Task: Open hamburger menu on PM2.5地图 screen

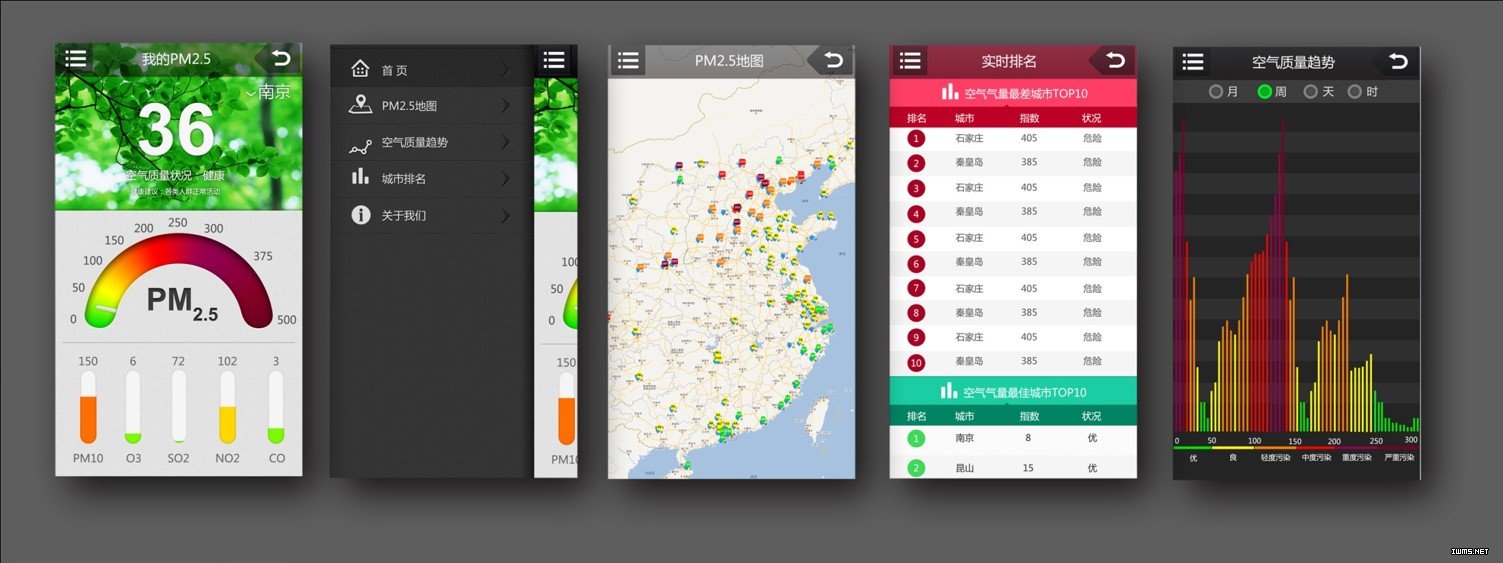Action: click(628, 60)
